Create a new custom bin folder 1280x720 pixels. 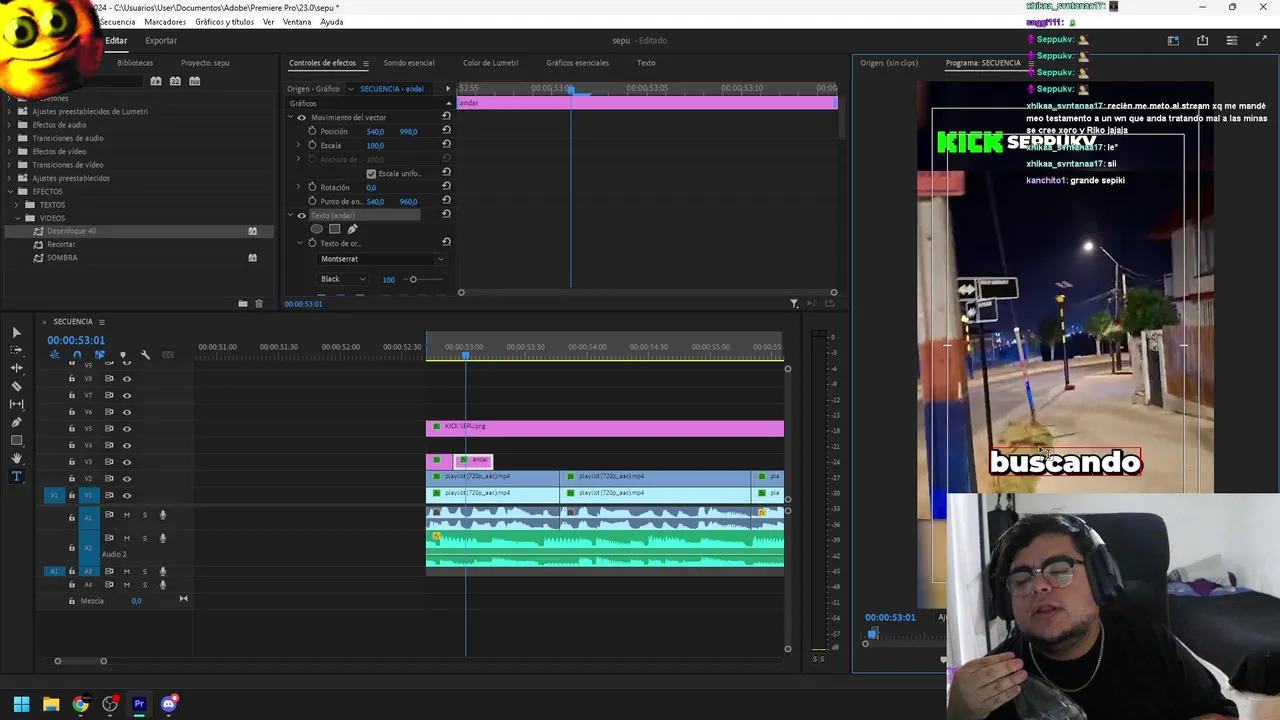(x=242, y=303)
